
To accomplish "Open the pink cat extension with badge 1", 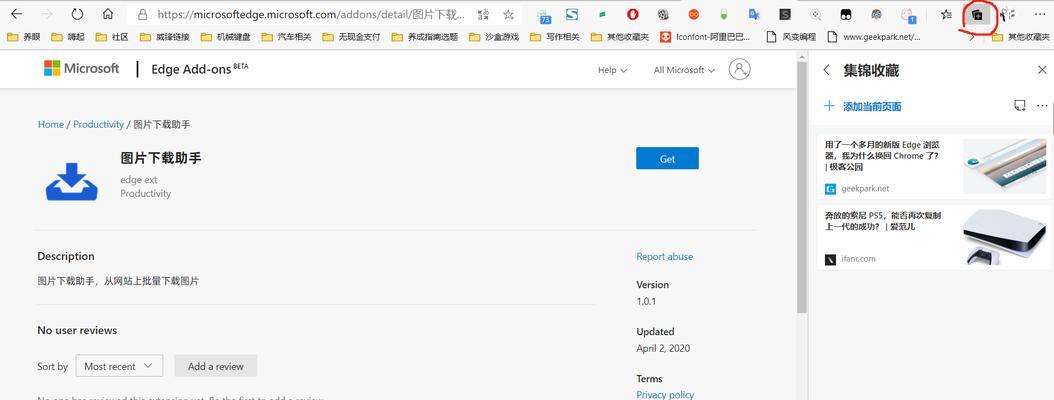I will (x=907, y=15).
